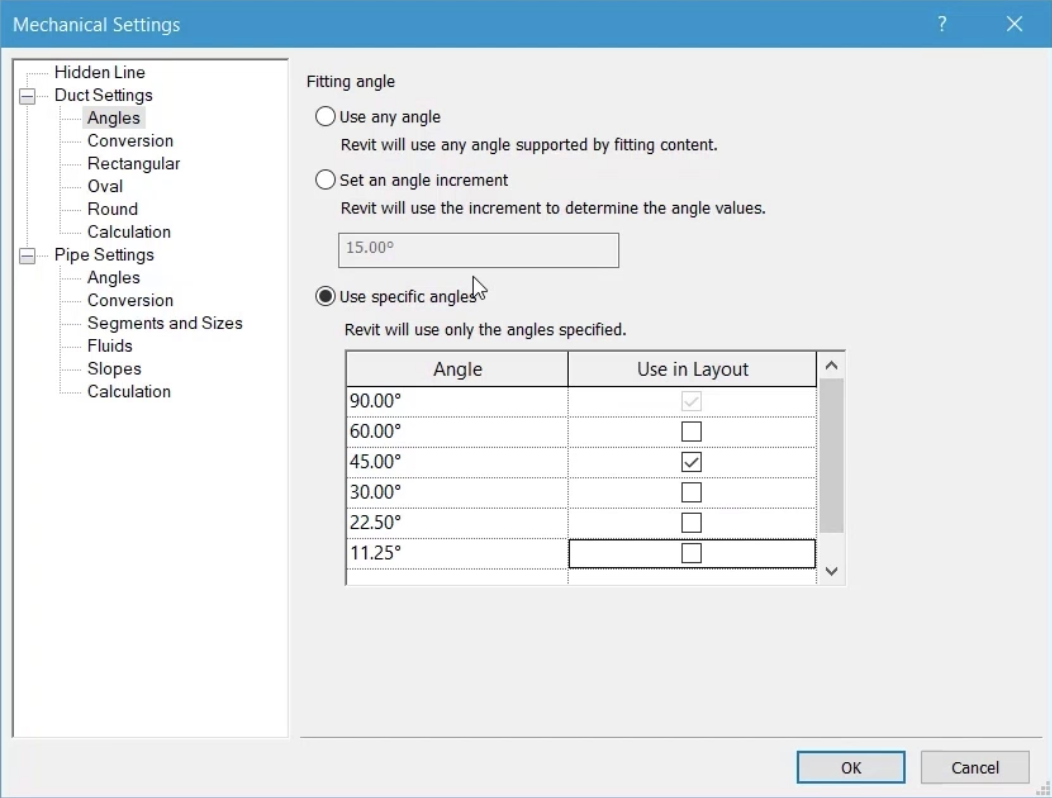
Task: Select the 22.50° angle cell
Action: click(x=458, y=523)
